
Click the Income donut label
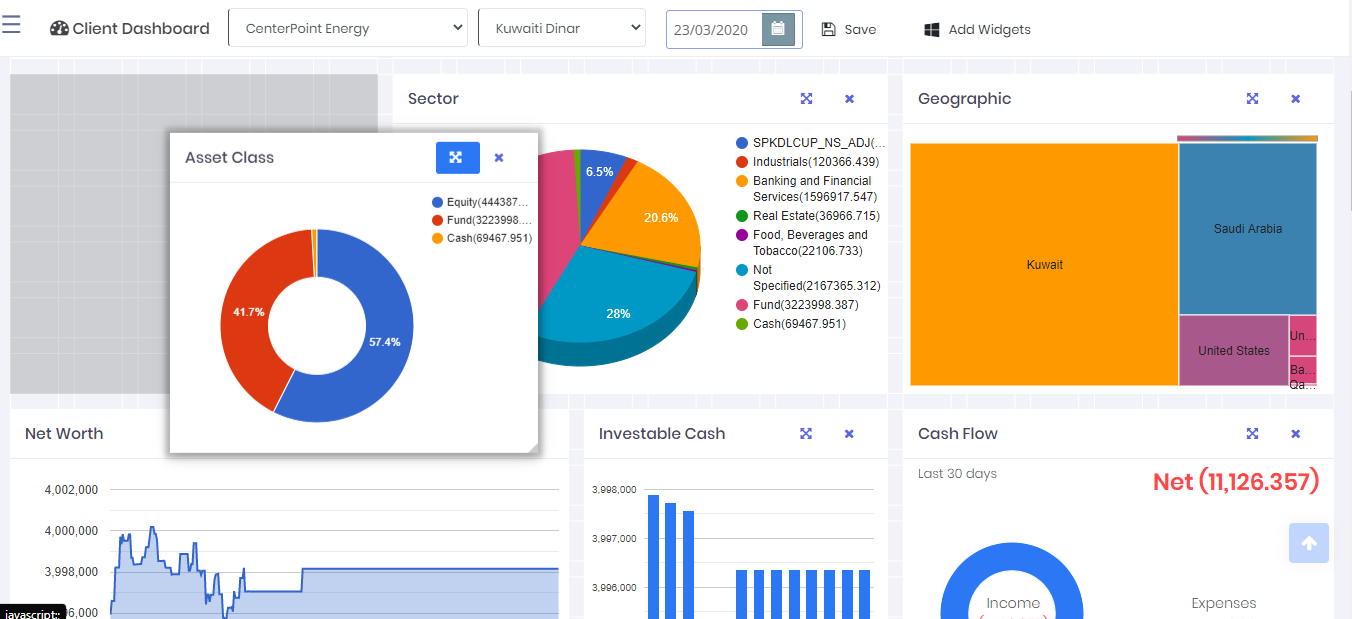coord(1013,604)
